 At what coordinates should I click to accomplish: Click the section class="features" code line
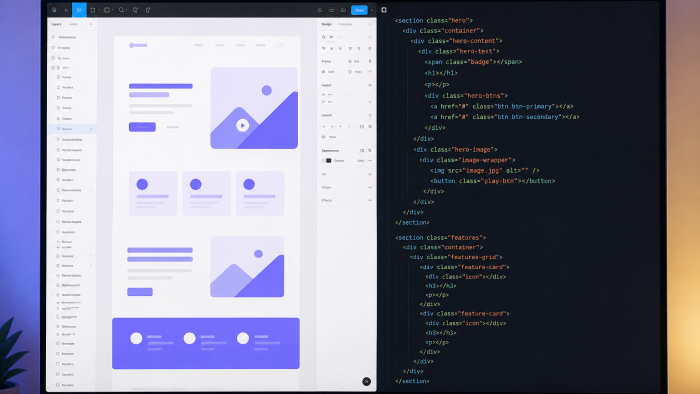click(440, 238)
